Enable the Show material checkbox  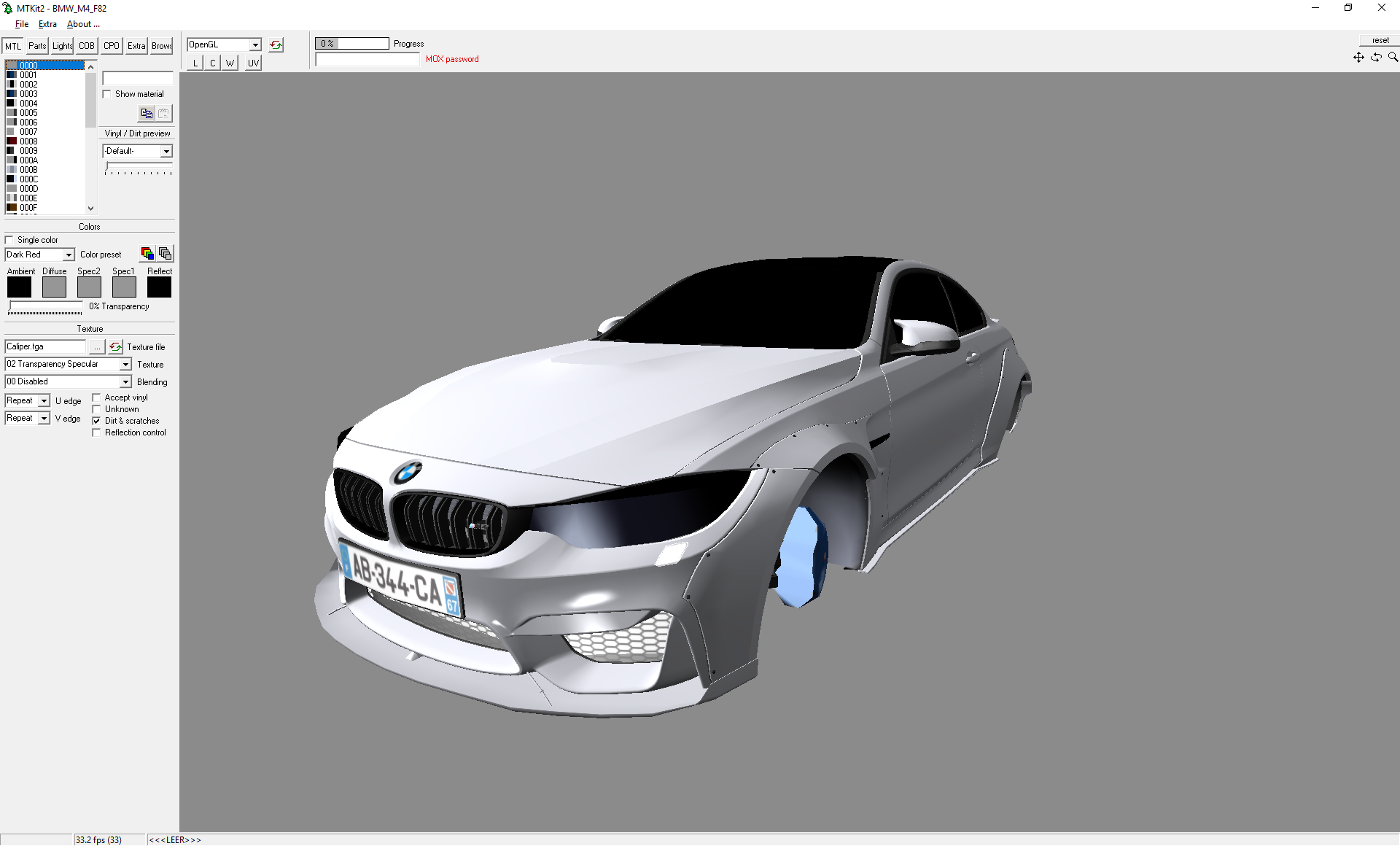[x=107, y=94]
